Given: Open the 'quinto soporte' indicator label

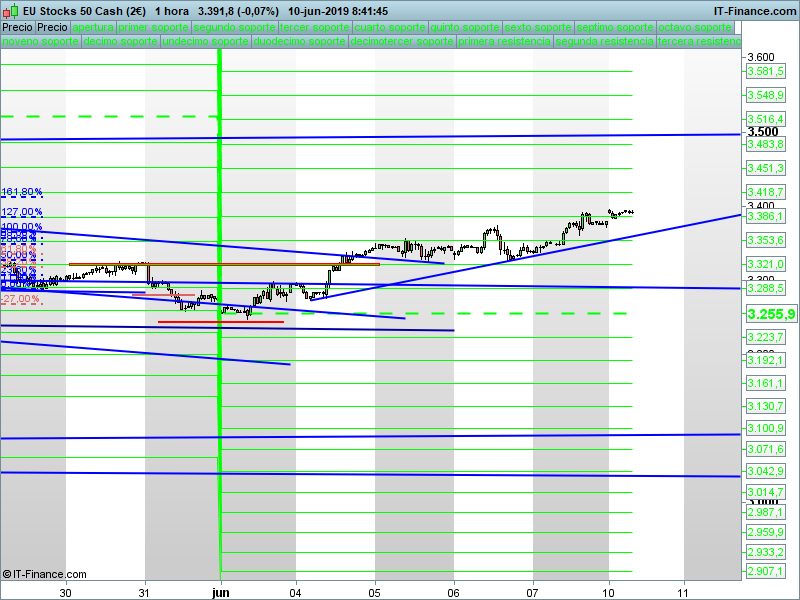Looking at the screenshot, I should [x=463, y=28].
